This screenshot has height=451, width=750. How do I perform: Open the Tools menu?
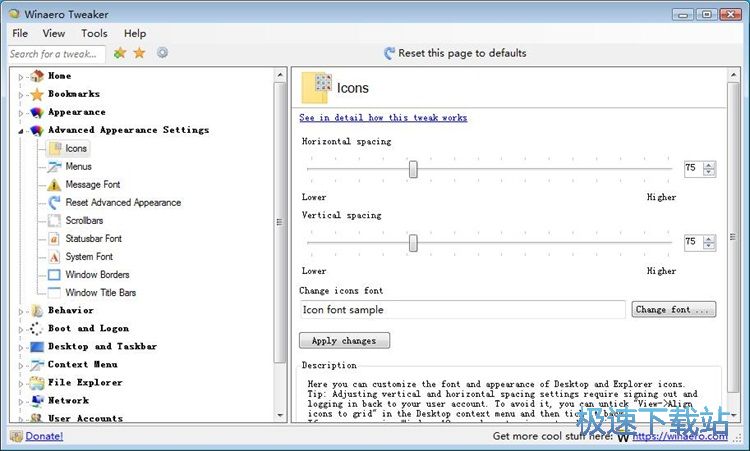click(94, 33)
